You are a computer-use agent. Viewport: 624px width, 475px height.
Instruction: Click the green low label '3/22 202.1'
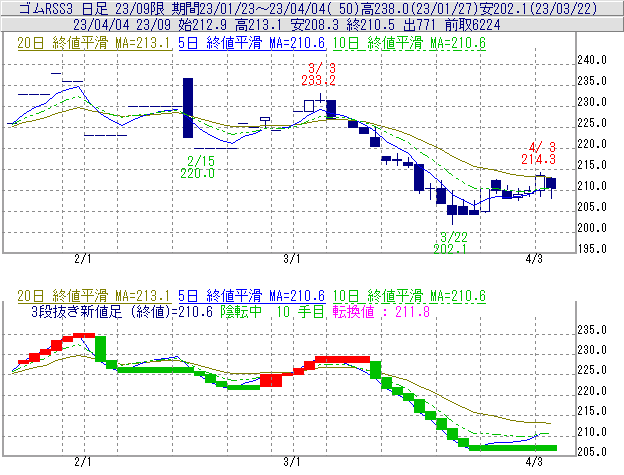click(x=451, y=243)
